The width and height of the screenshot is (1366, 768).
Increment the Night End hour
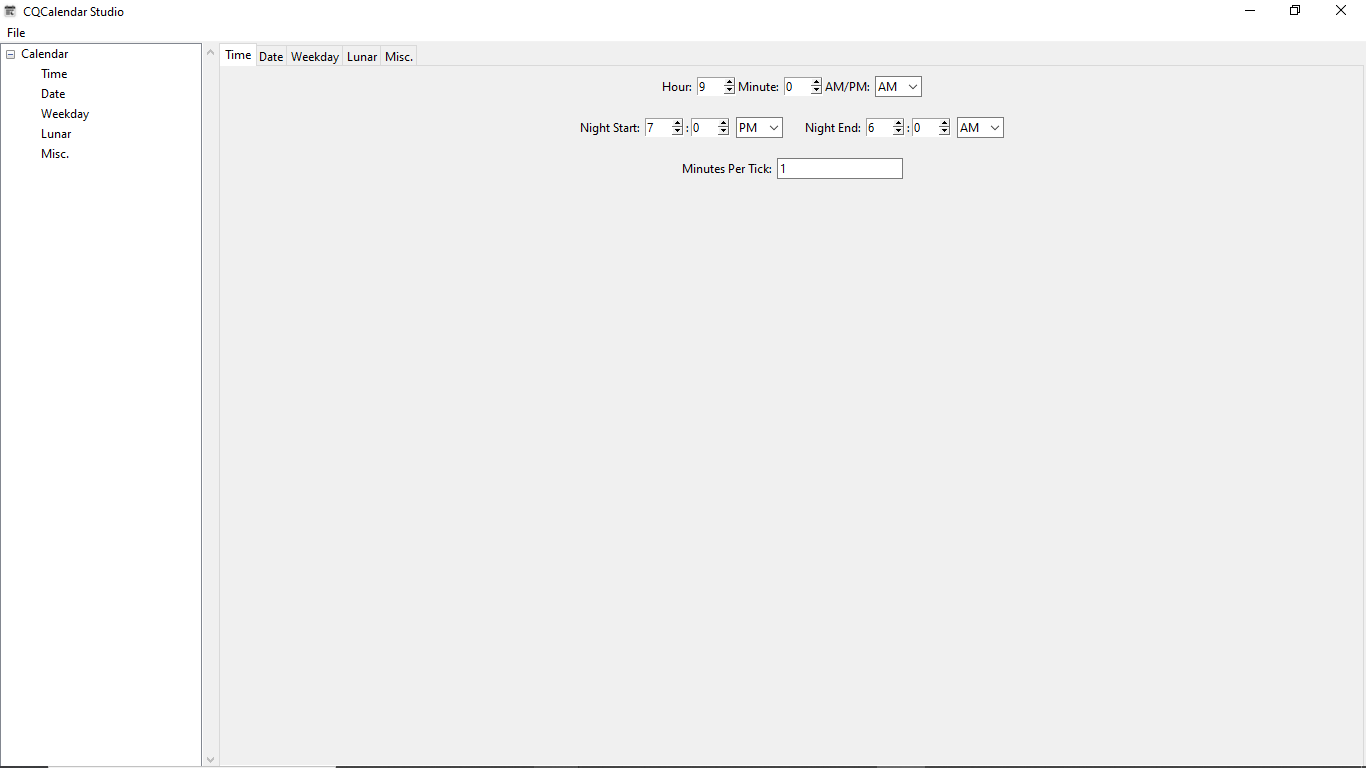[898, 124]
